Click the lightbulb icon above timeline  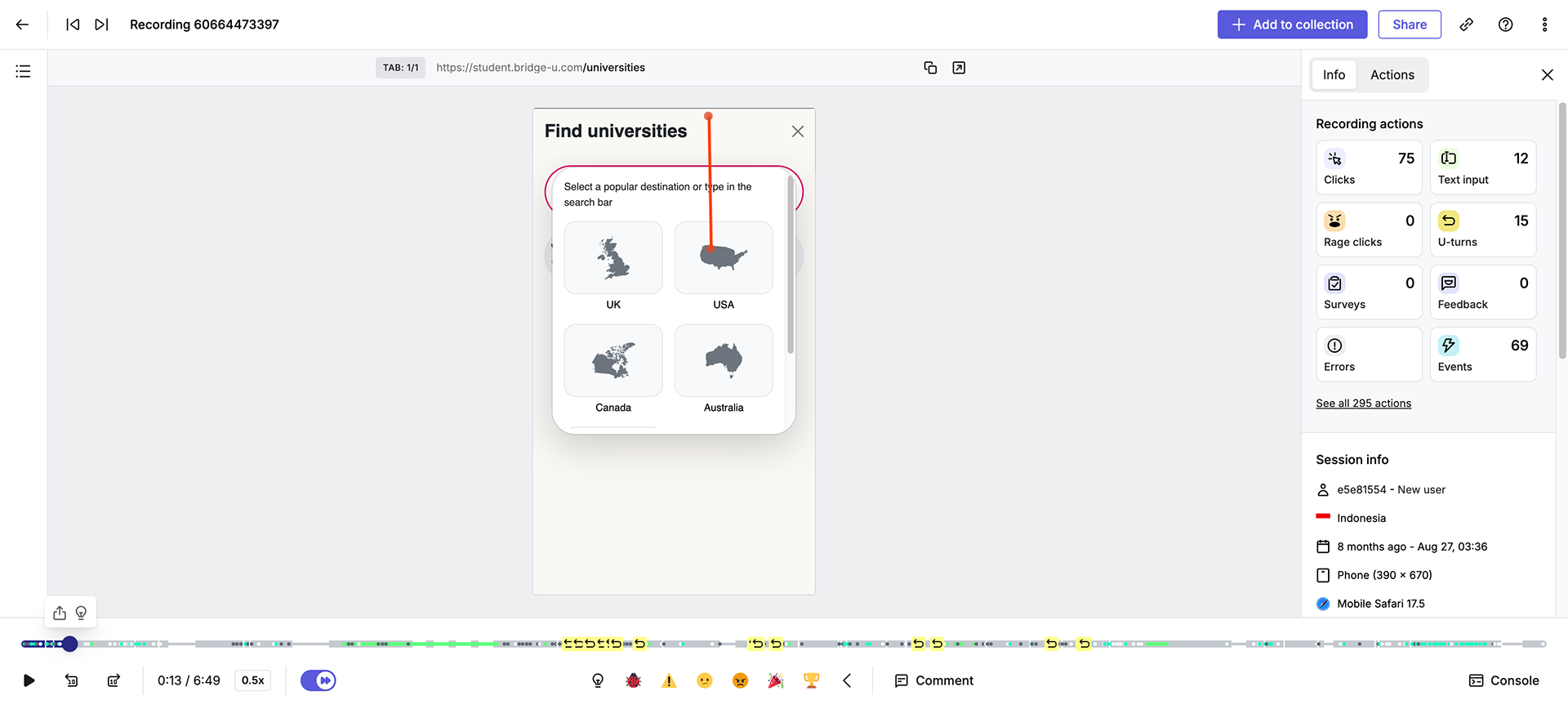81,613
